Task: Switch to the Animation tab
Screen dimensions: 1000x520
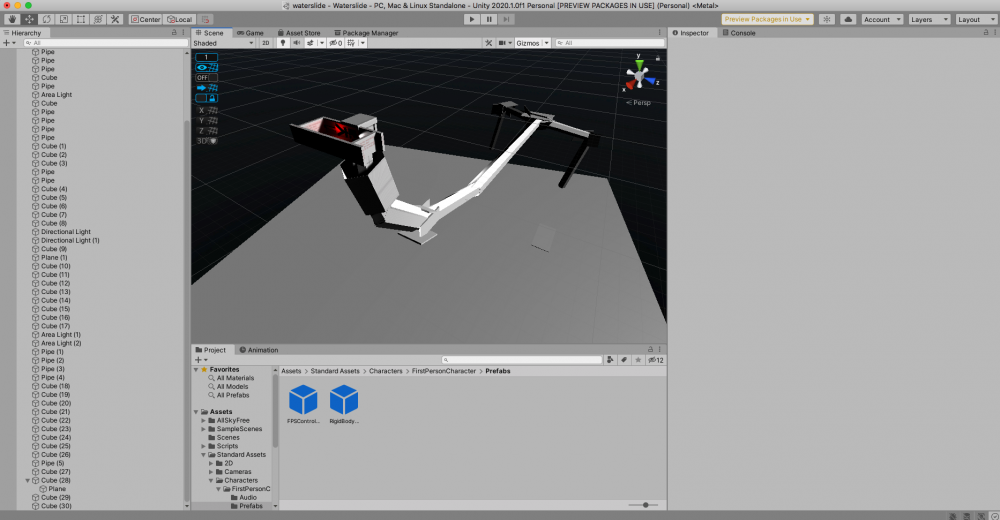Action: (258, 350)
